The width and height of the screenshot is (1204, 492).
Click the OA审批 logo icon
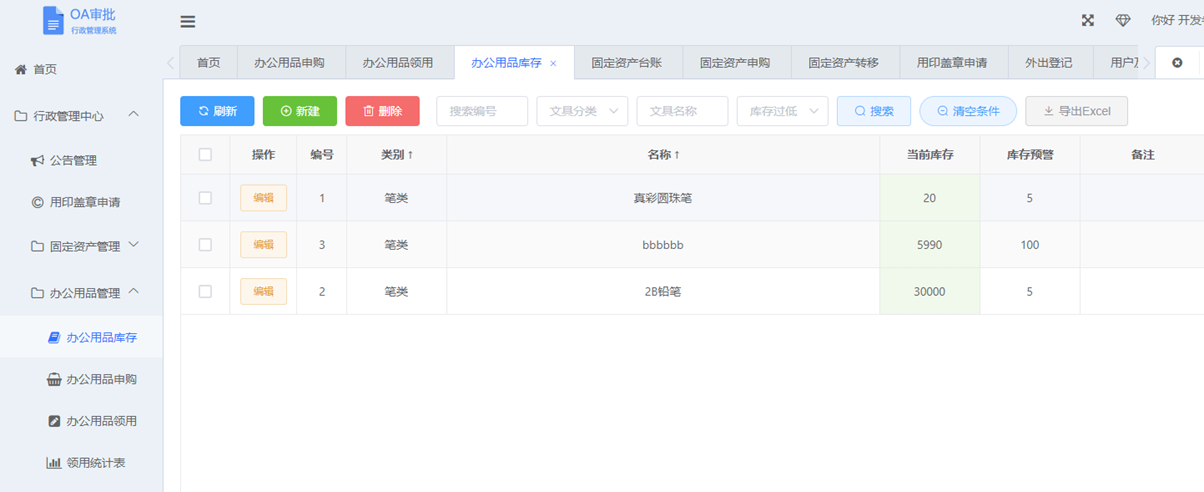pos(52,21)
